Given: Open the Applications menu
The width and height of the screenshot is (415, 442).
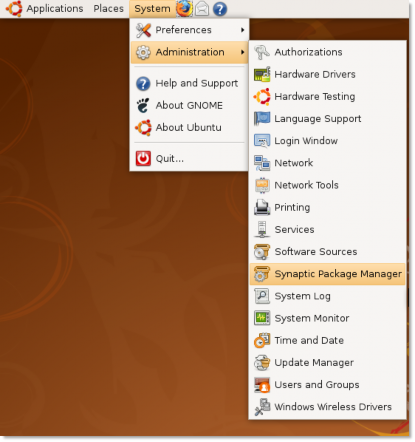Looking at the screenshot, I should [55, 9].
